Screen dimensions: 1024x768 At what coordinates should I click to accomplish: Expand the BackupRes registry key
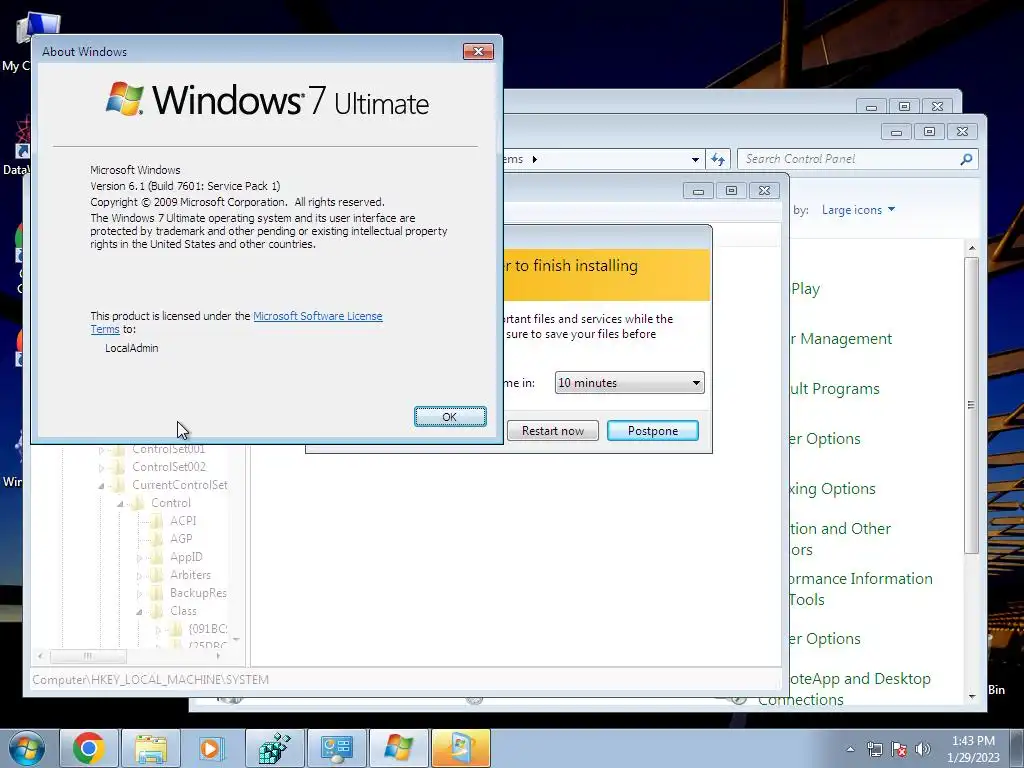[139, 594]
